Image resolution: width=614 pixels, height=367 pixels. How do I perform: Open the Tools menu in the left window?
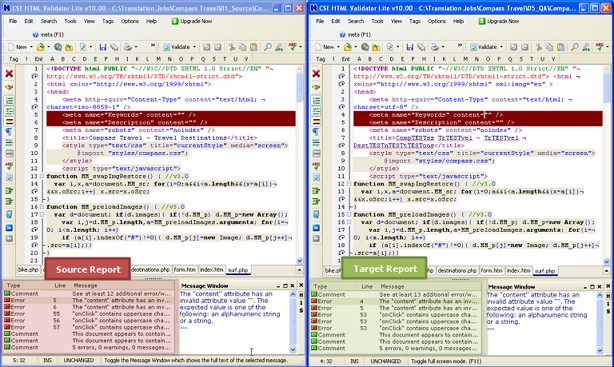coord(70,21)
